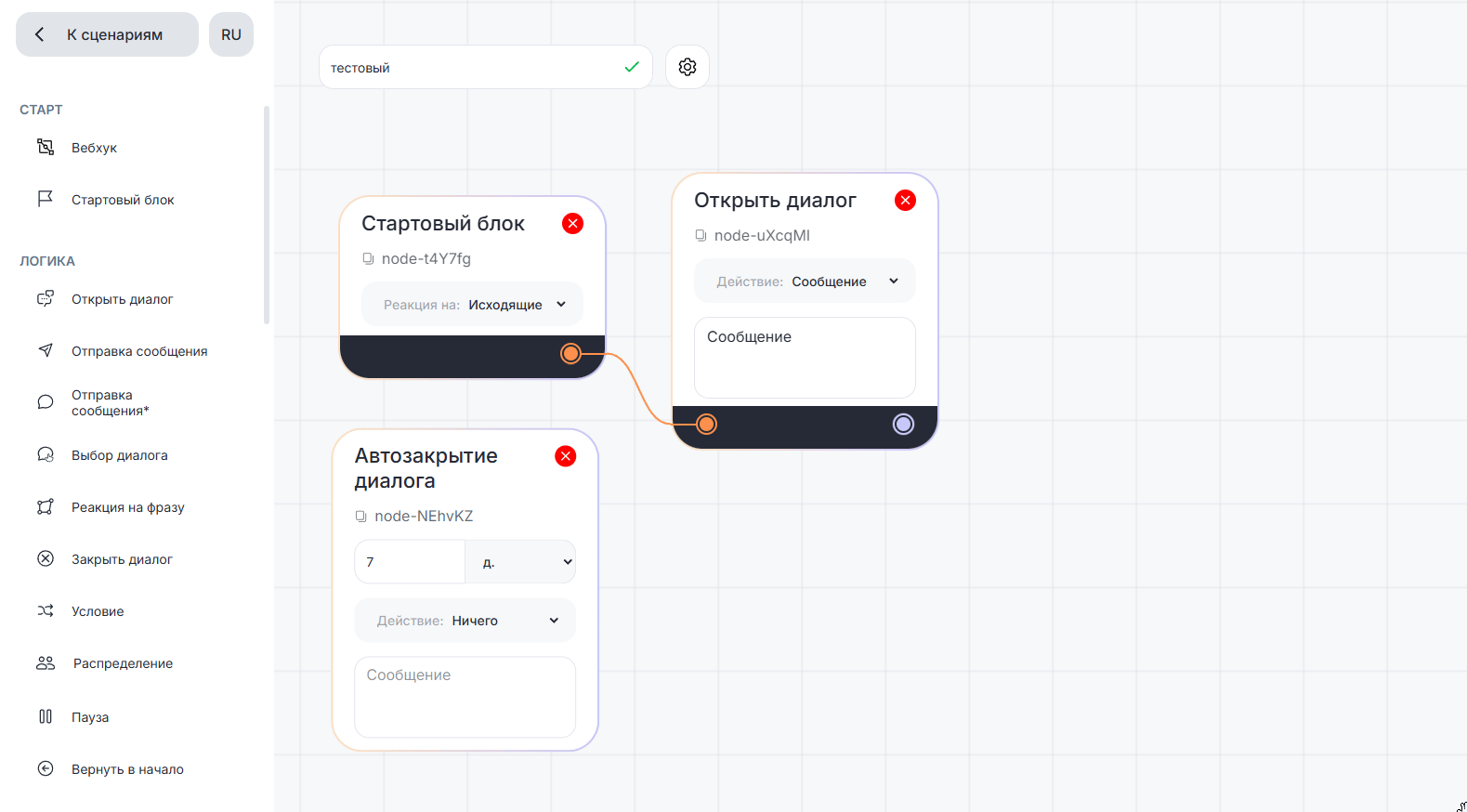Copy node ID node-uXcqMI
1467x812 pixels.
point(701,236)
